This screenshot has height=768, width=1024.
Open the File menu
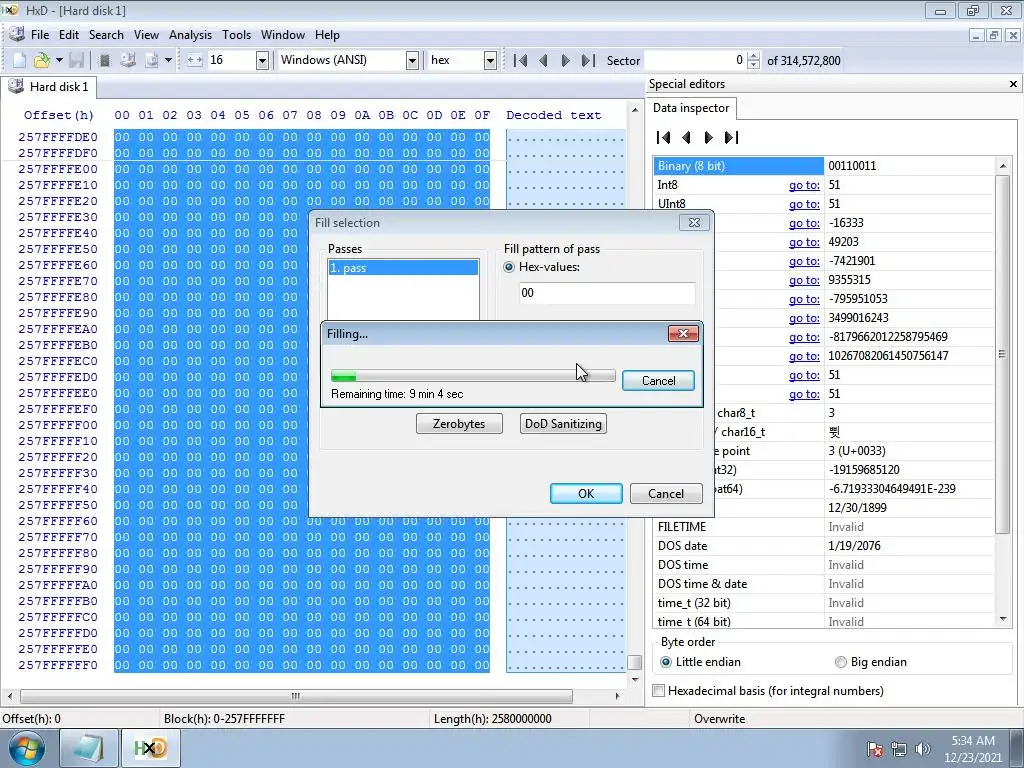[40, 35]
